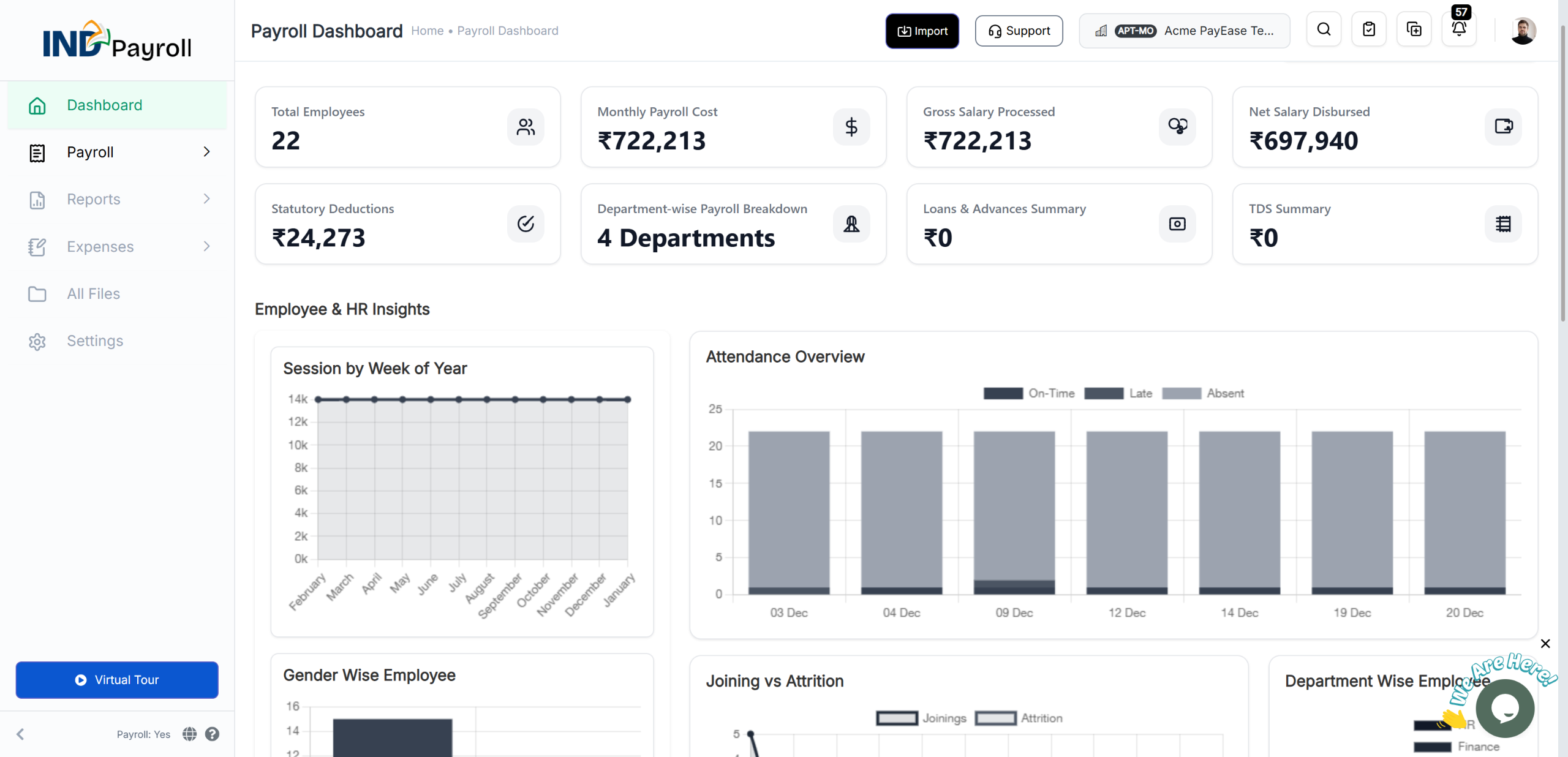Image resolution: width=1568 pixels, height=757 pixels.
Task: Toggle the Joinings legend in Joining vs Attrition
Action: coord(921,718)
